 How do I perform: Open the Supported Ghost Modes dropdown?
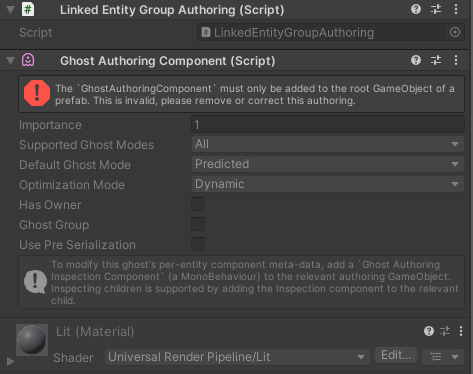point(328,144)
